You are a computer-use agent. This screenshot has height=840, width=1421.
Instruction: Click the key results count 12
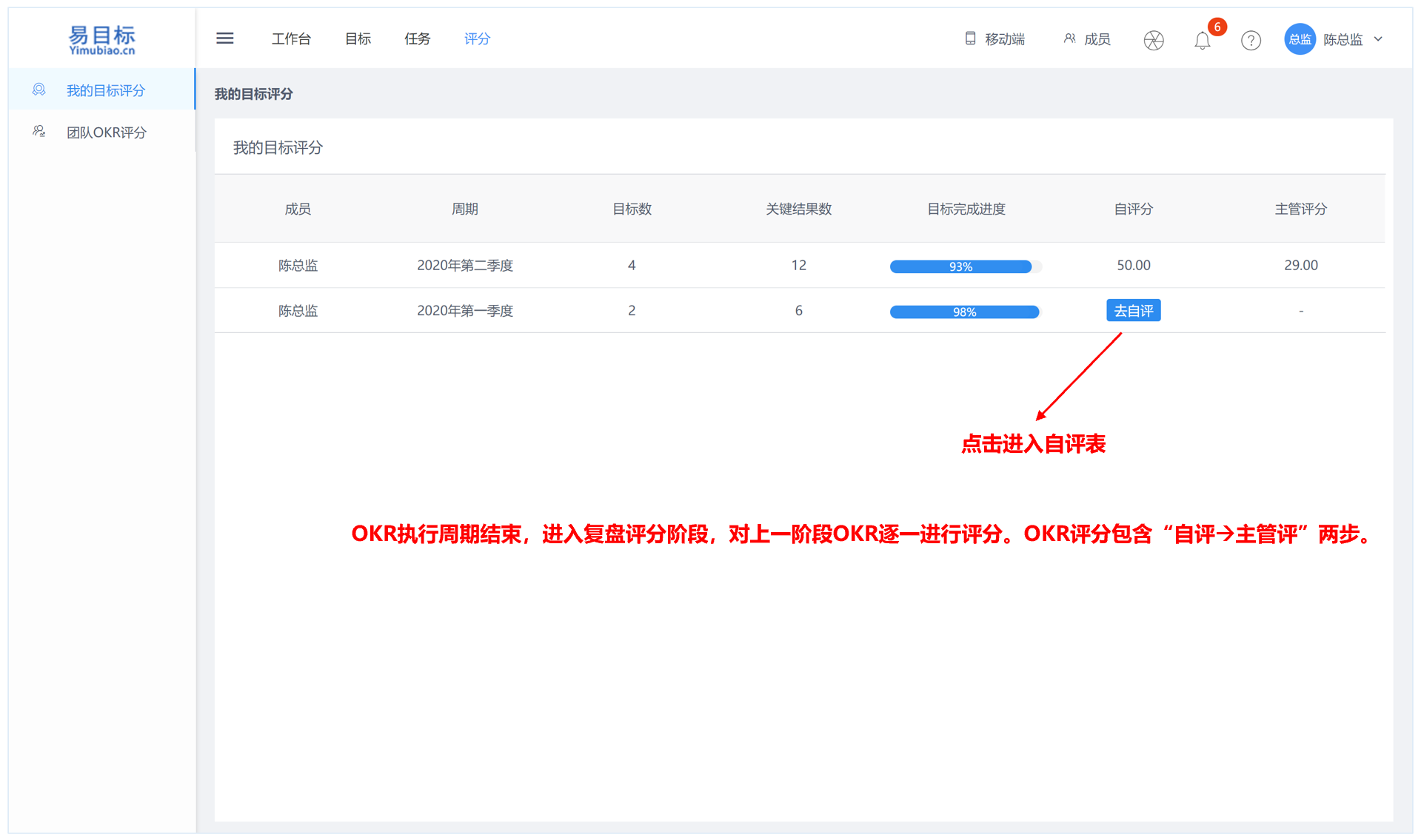799,265
